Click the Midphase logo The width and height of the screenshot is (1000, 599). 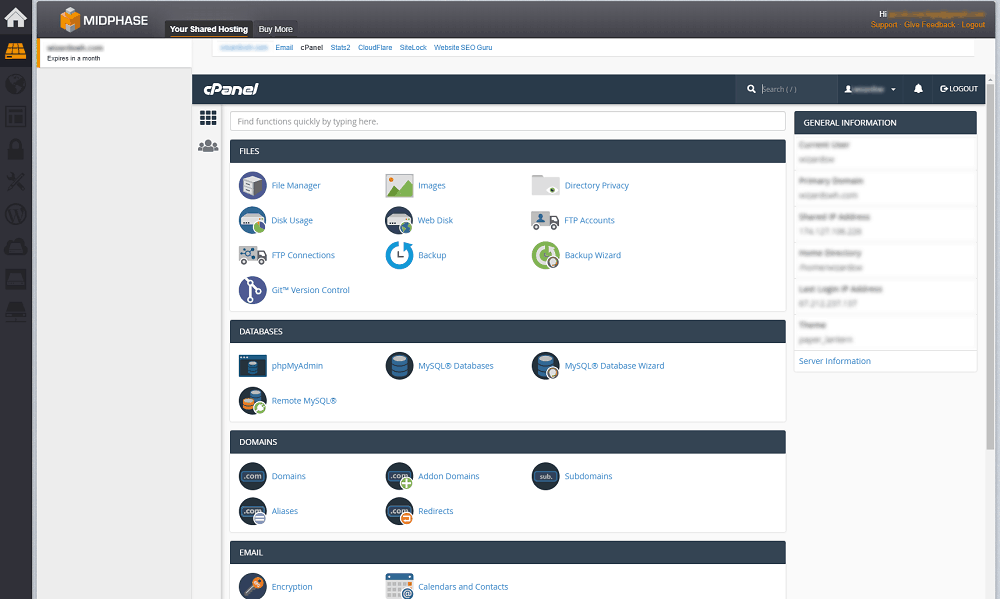click(x=104, y=20)
